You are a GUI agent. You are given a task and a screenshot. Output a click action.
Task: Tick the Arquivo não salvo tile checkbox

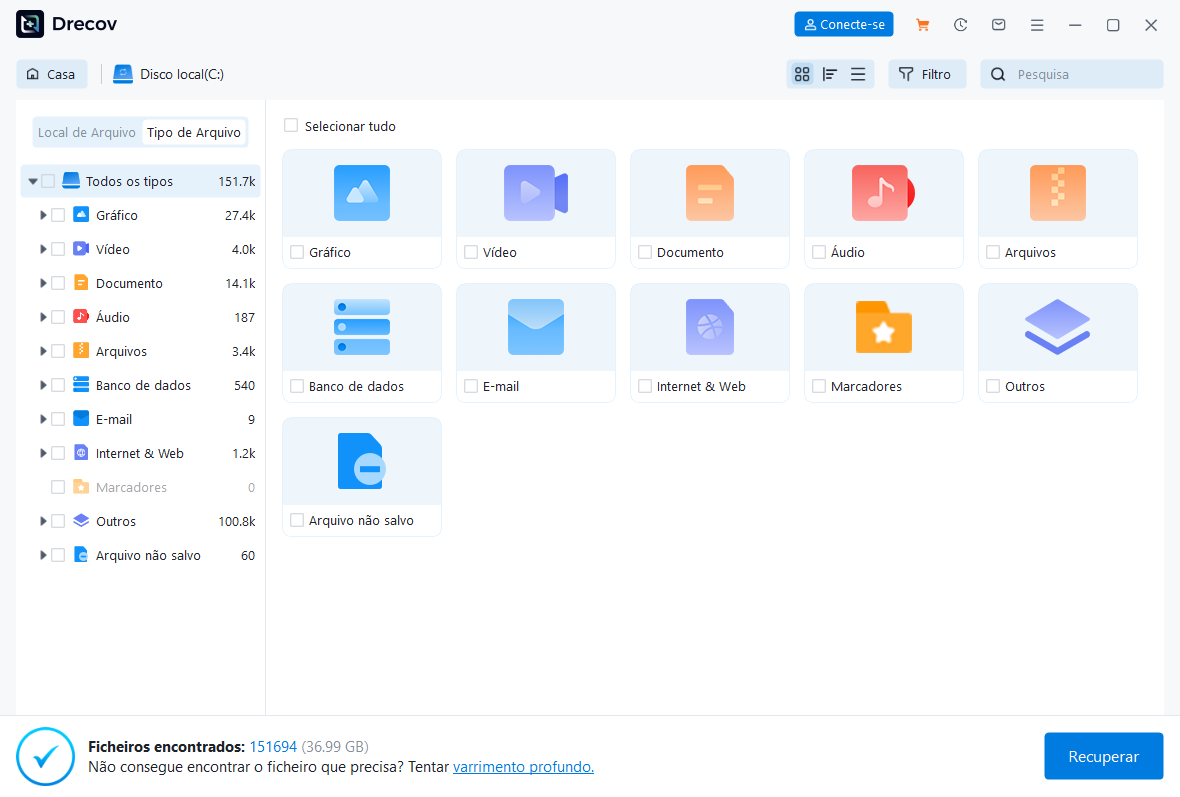click(x=297, y=520)
